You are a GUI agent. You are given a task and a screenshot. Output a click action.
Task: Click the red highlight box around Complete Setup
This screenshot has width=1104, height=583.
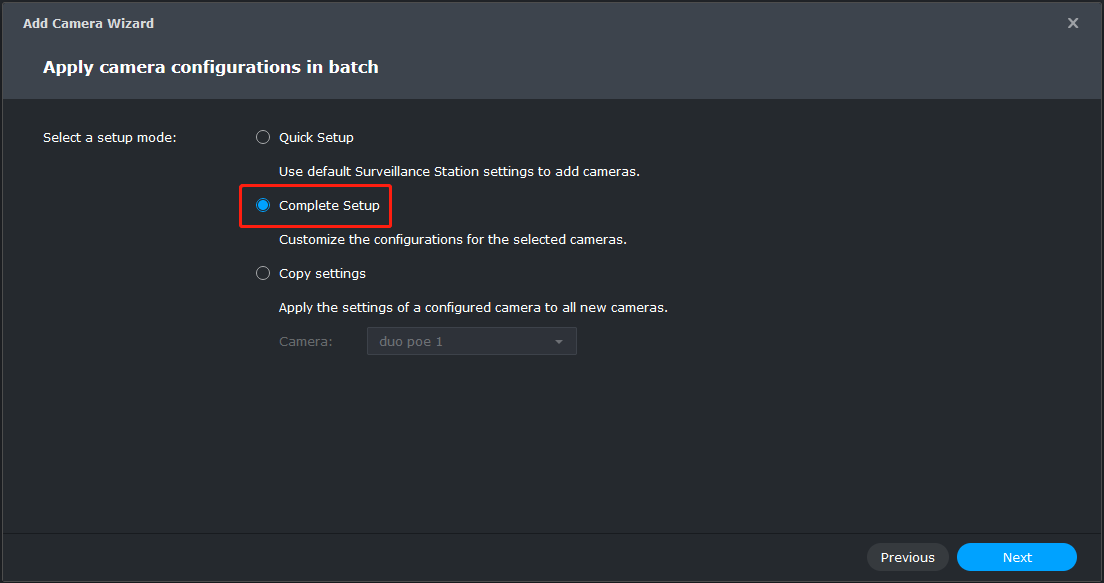tap(315, 206)
